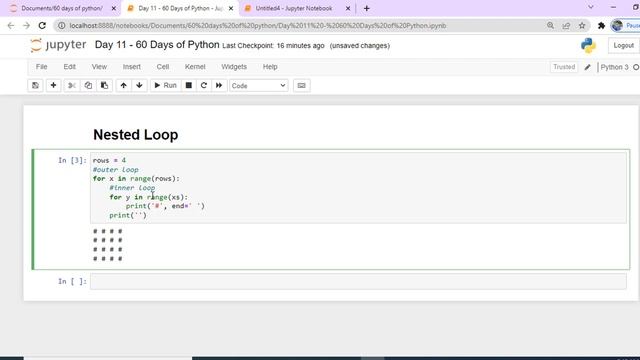Screen dimensions: 640x360
Task: Click the Logout button
Action: tap(623, 45)
